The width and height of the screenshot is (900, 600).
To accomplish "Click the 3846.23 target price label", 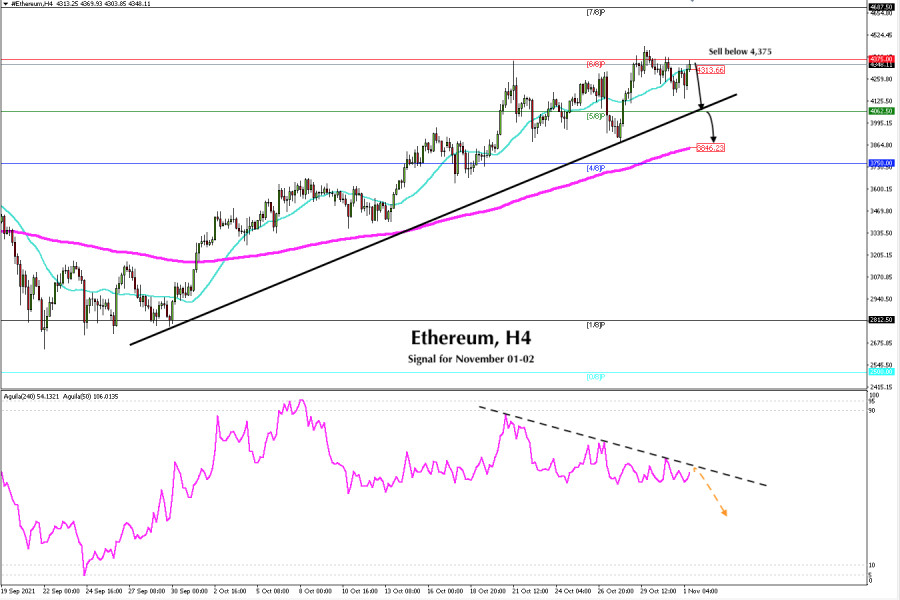I will (711, 148).
